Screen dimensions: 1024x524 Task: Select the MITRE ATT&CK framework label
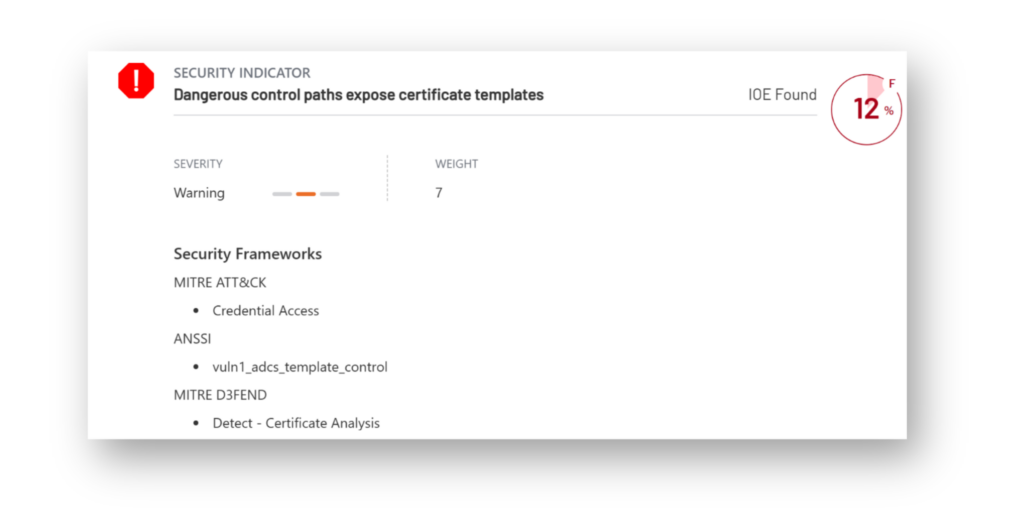click(220, 282)
